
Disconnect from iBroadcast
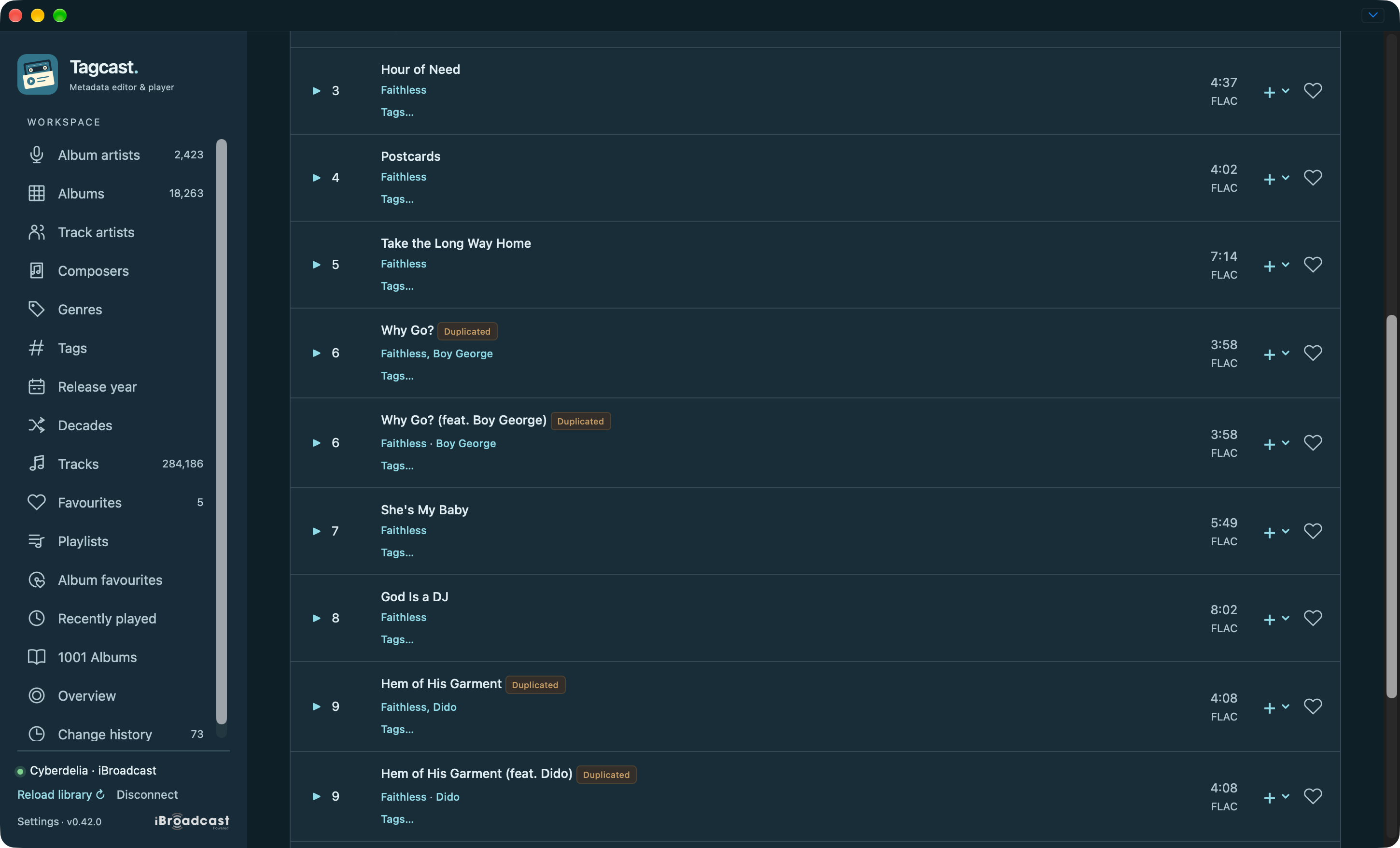[147, 794]
